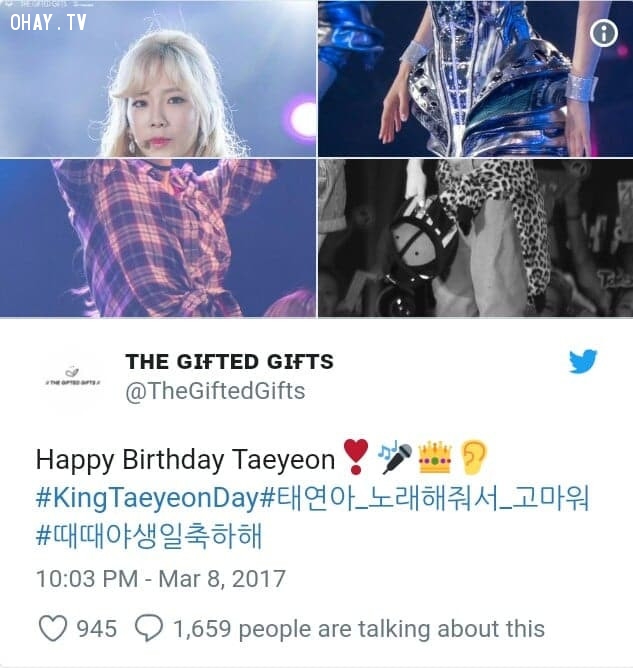Open The Gifted Gifts profile avatar
This screenshot has width=633, height=668.
73,378
